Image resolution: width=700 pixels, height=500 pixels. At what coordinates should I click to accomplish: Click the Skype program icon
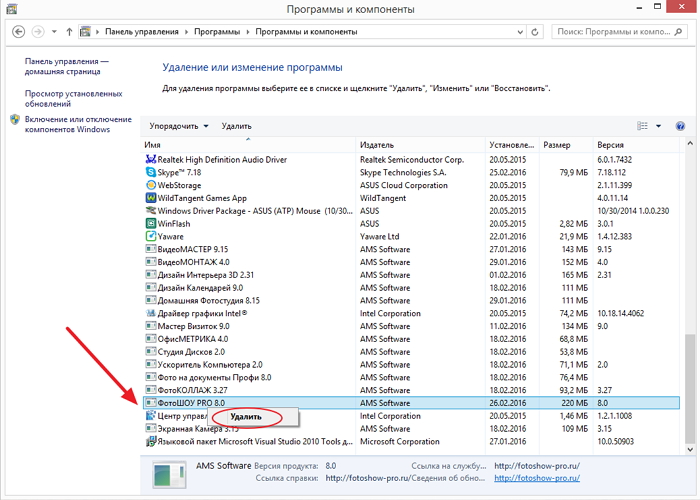click(151, 172)
